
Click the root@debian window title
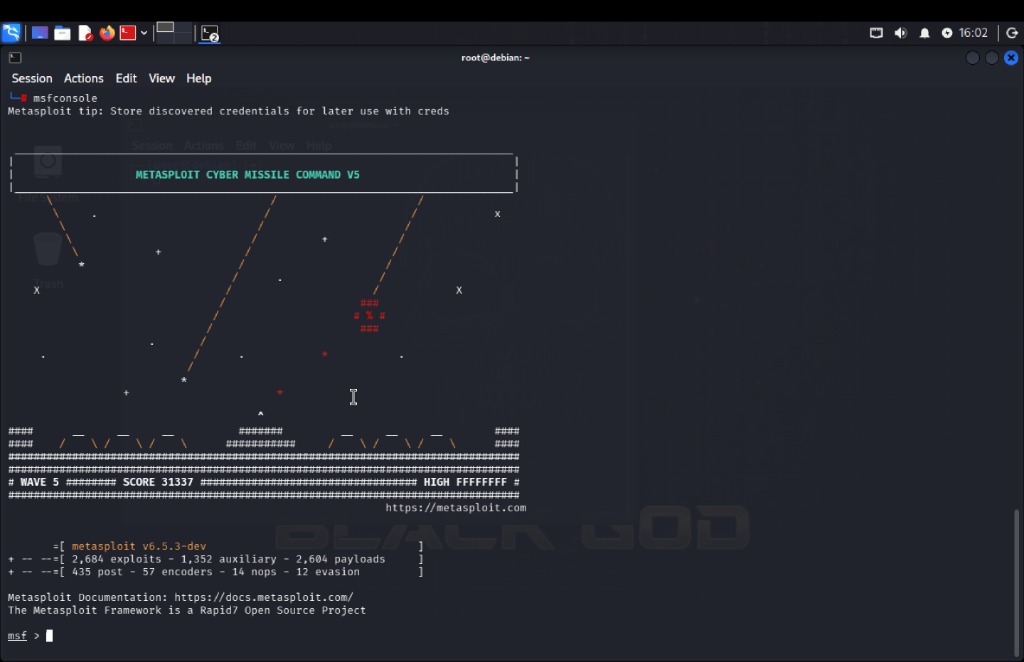point(495,57)
